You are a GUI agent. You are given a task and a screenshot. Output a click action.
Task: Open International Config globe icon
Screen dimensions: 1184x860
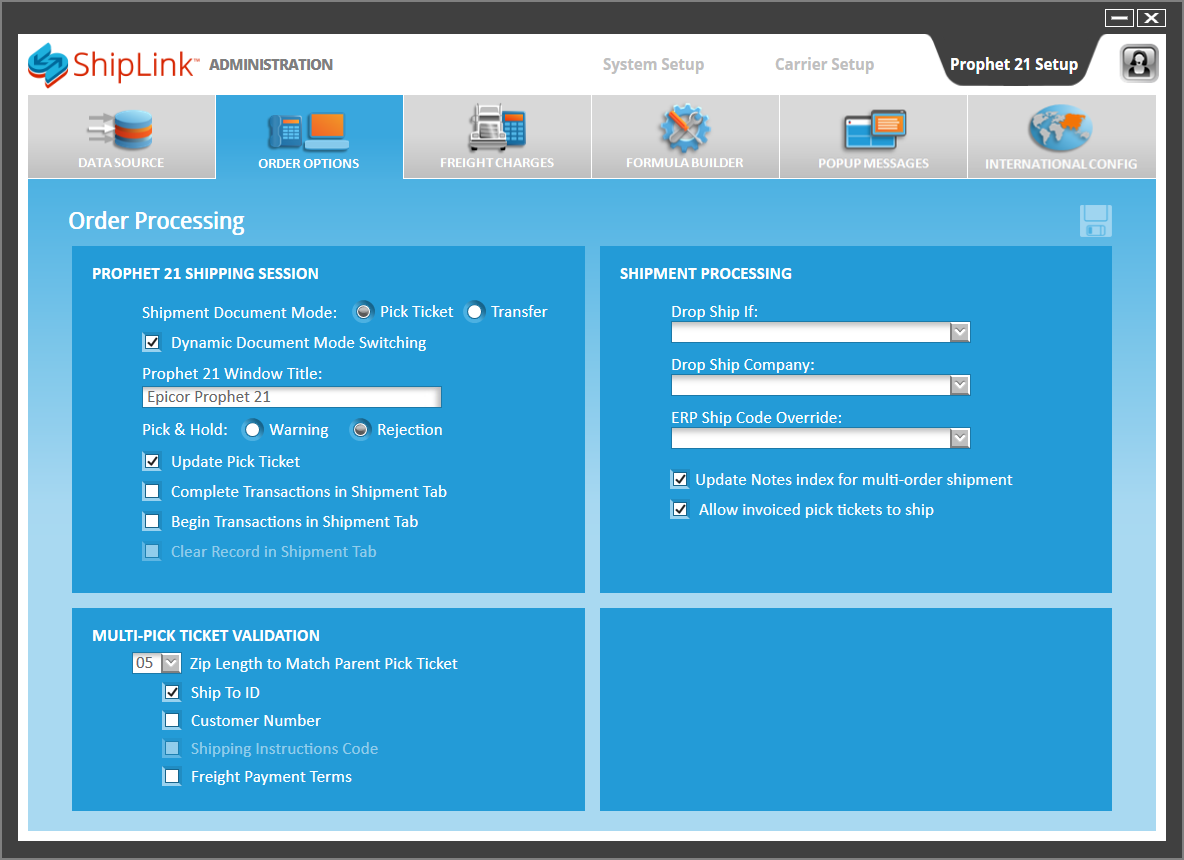click(1060, 128)
